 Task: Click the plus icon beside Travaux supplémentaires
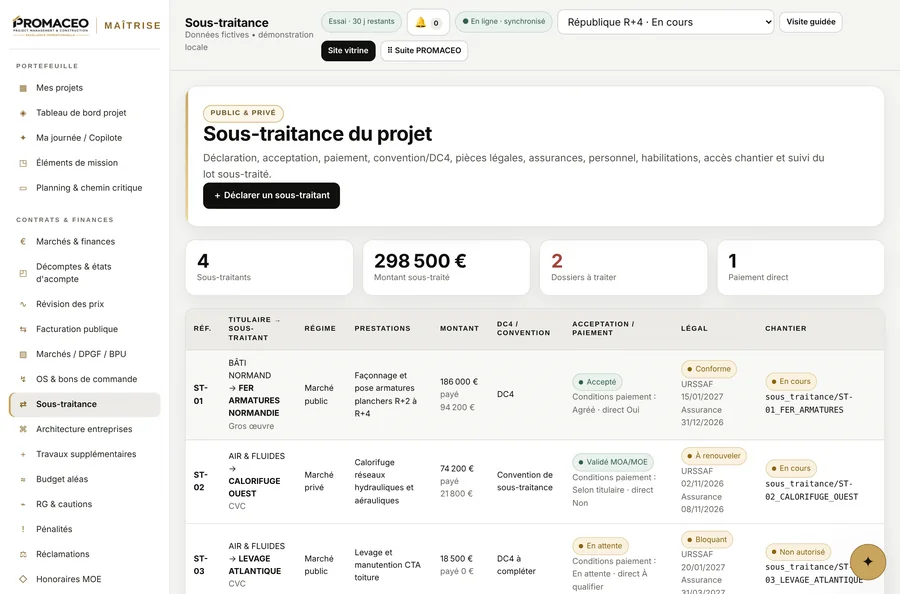point(23,454)
